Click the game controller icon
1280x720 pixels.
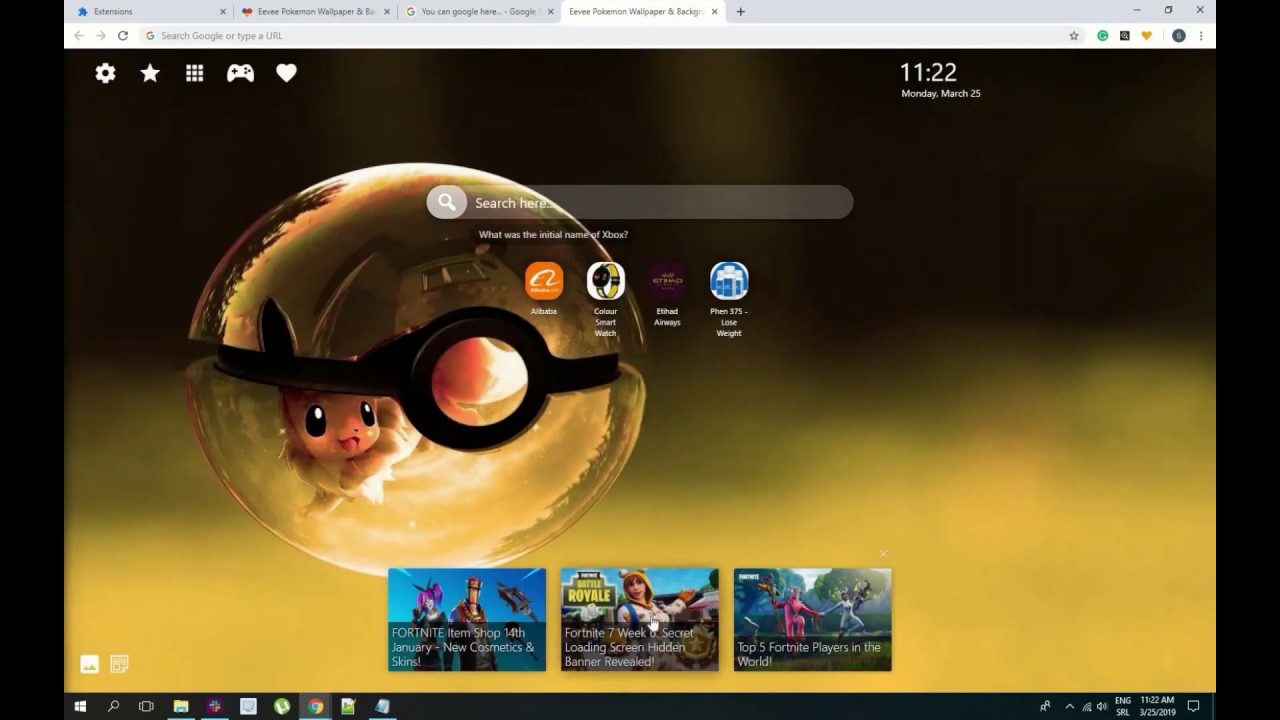coord(240,73)
